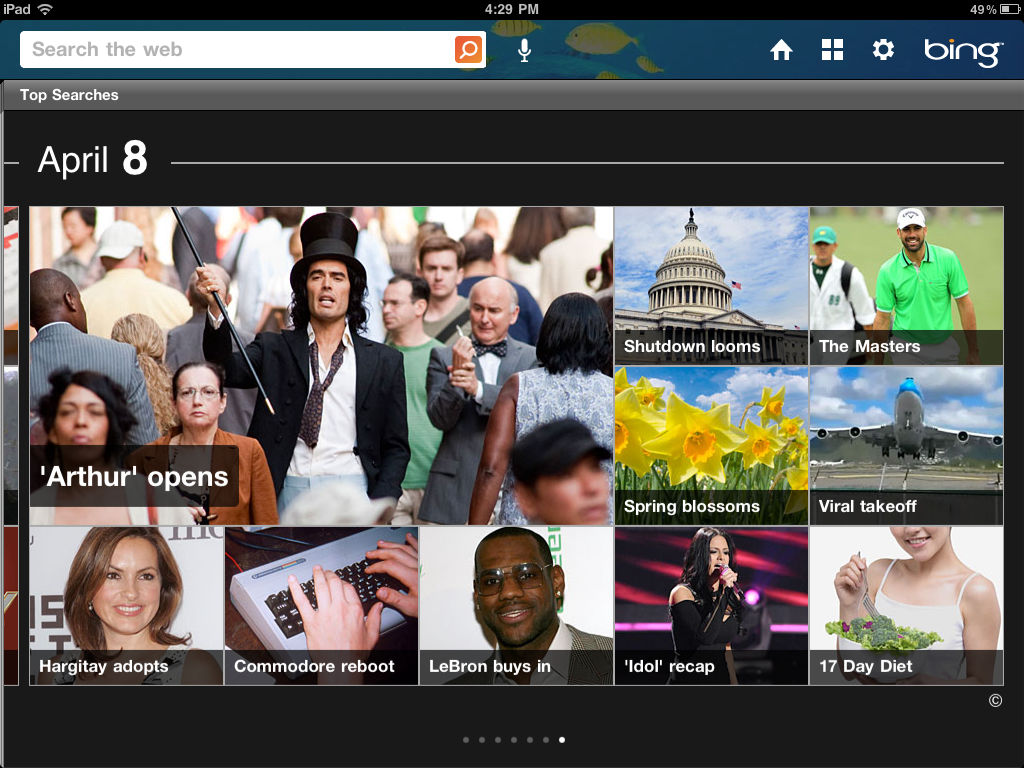Activate the microphone voice search icon
This screenshot has width=1024, height=768.
click(x=523, y=49)
